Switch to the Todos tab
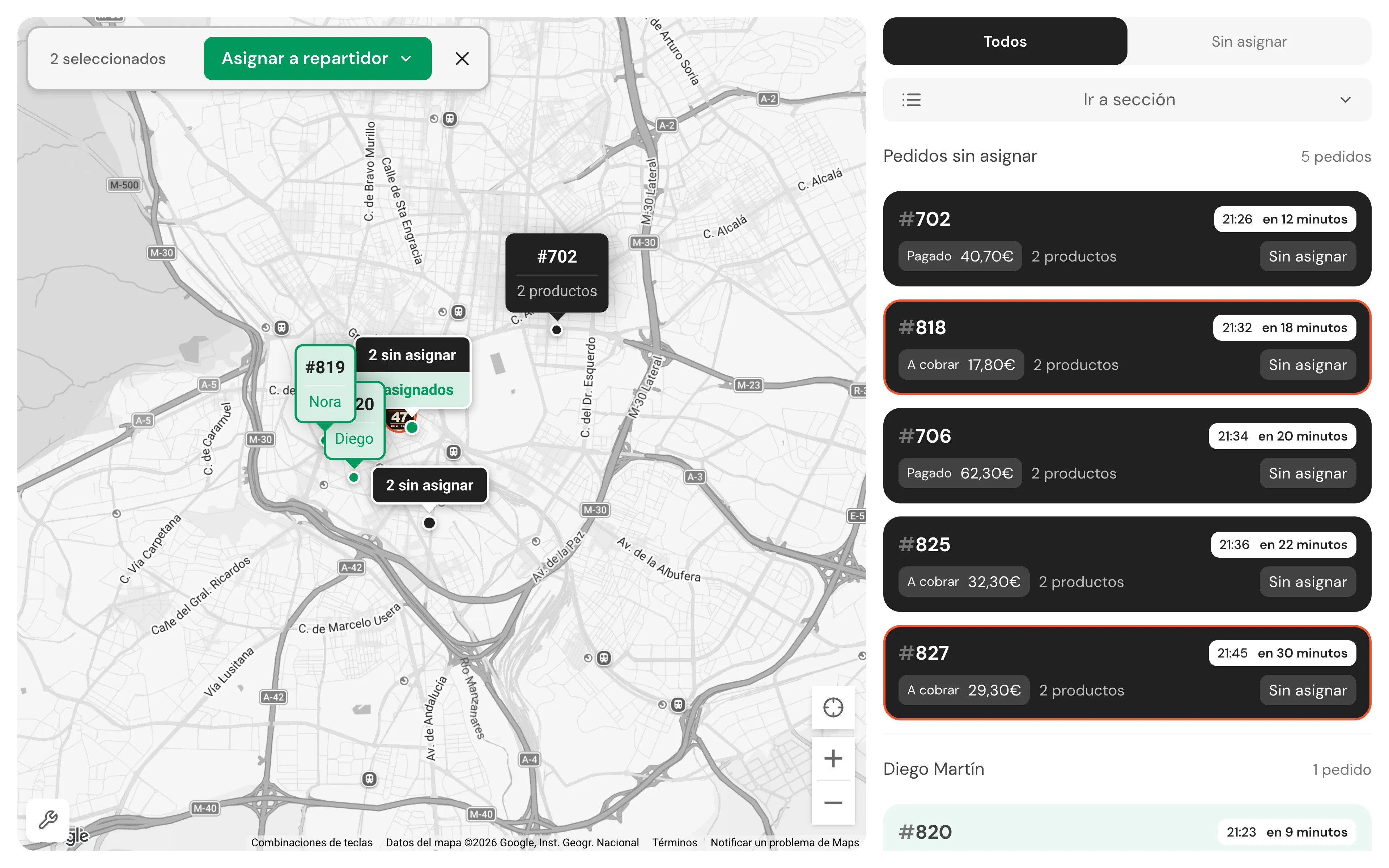The height and width of the screenshot is (868, 1389). (1005, 41)
